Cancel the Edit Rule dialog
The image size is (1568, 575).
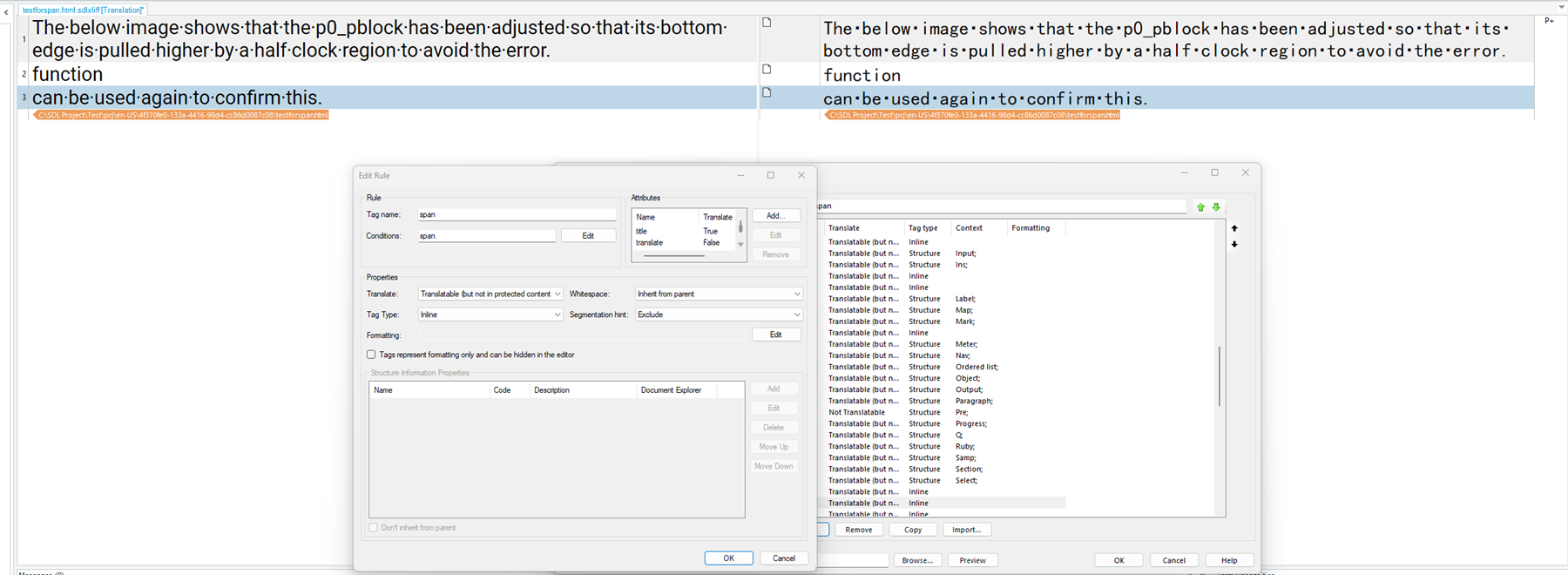pyautogui.click(x=784, y=558)
